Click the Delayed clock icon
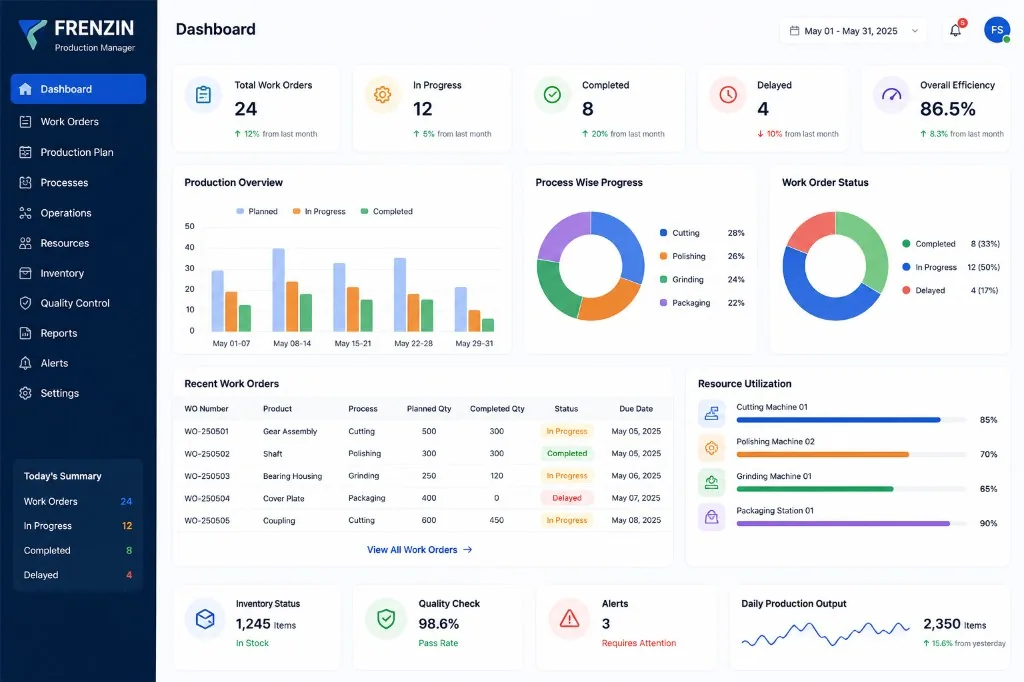The width and height of the screenshot is (1024, 682). (728, 95)
